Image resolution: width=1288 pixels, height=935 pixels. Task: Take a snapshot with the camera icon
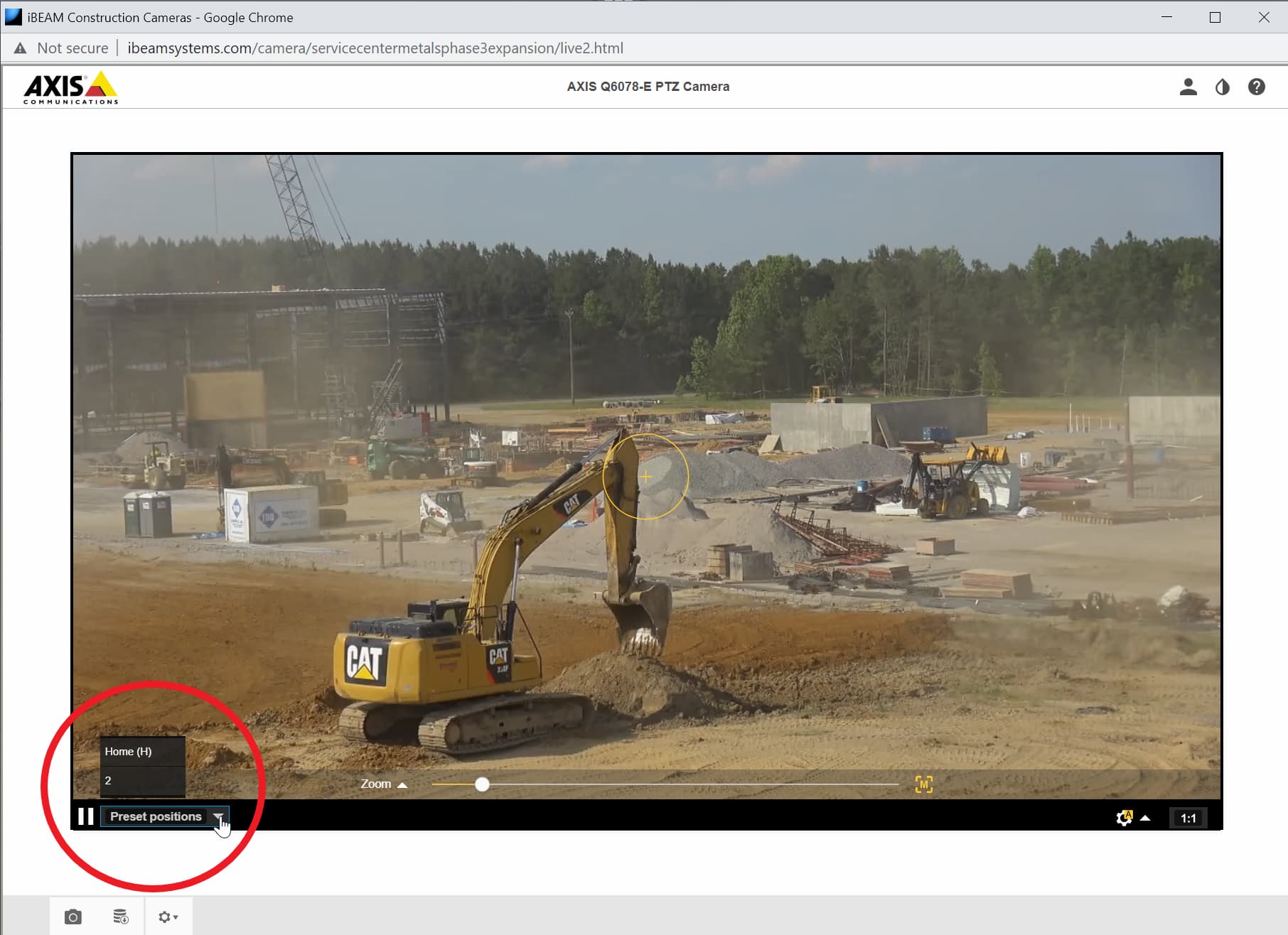click(73, 917)
